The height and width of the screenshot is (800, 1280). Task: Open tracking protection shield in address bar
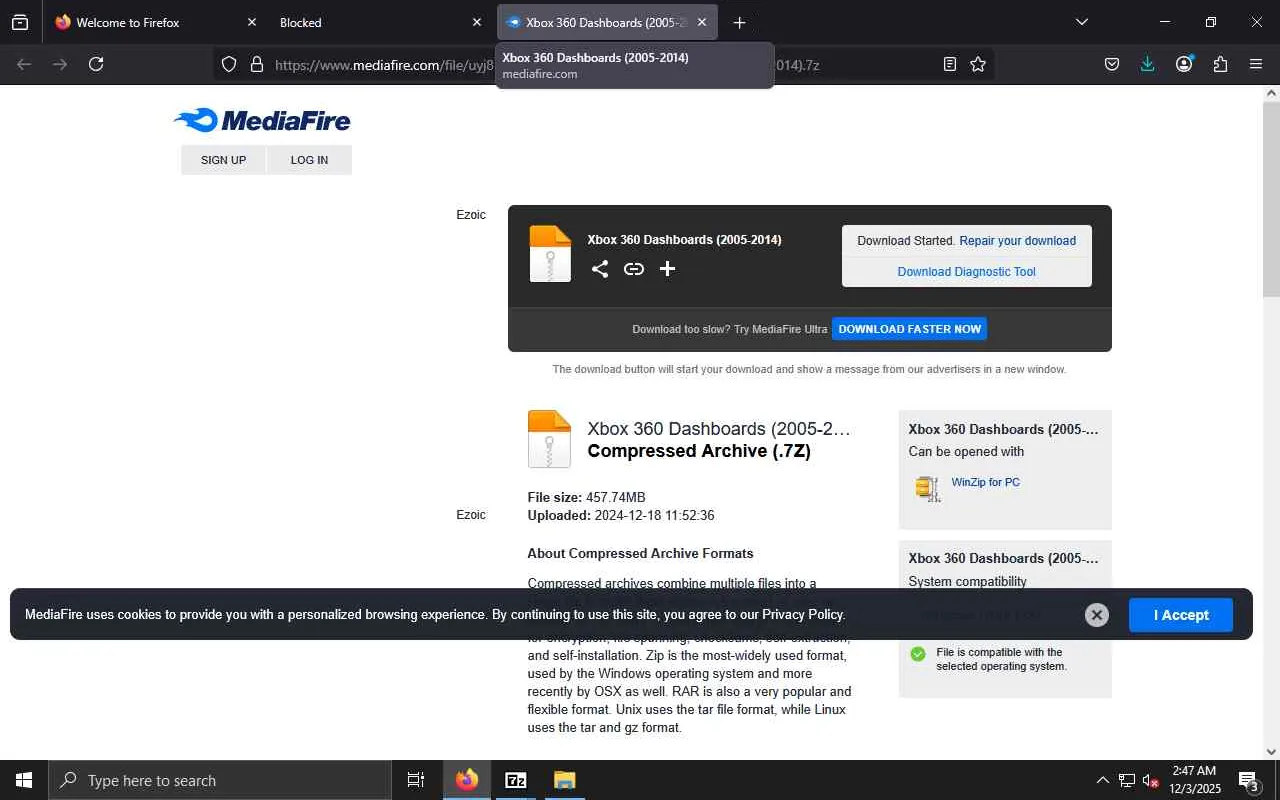point(229,64)
